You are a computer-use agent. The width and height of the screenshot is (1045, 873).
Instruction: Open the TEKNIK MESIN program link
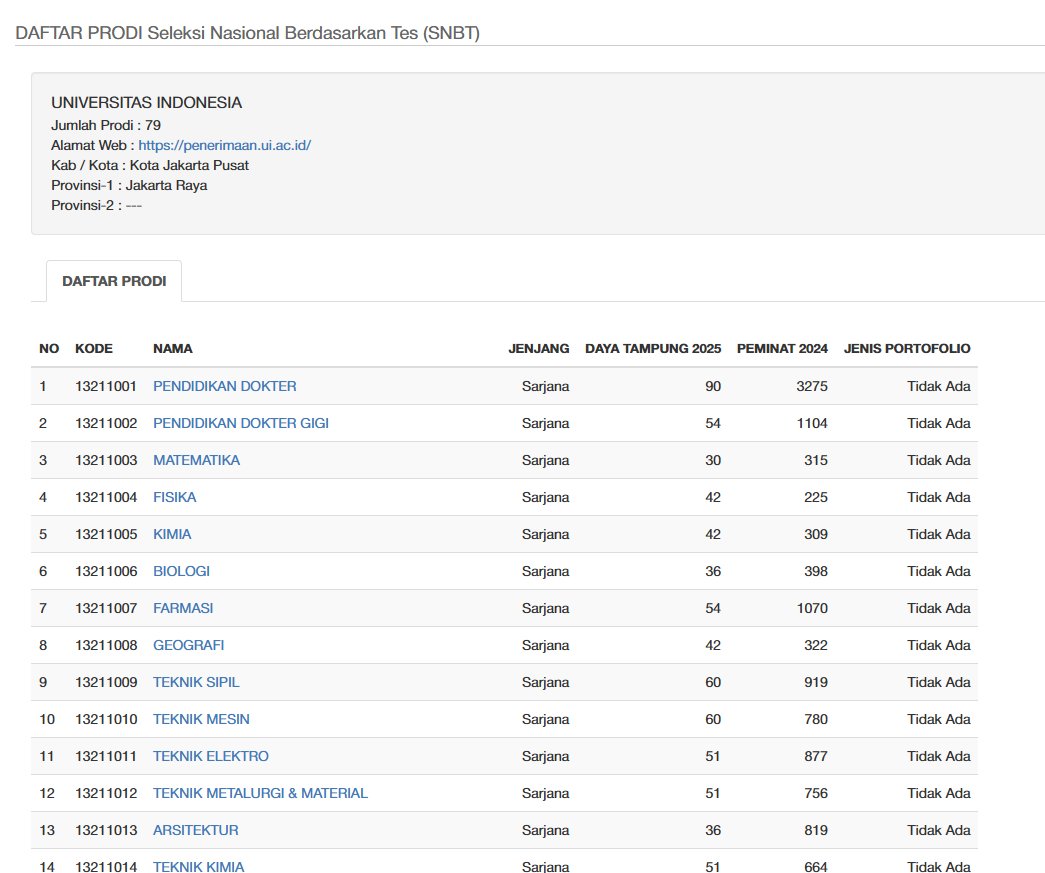coord(201,719)
